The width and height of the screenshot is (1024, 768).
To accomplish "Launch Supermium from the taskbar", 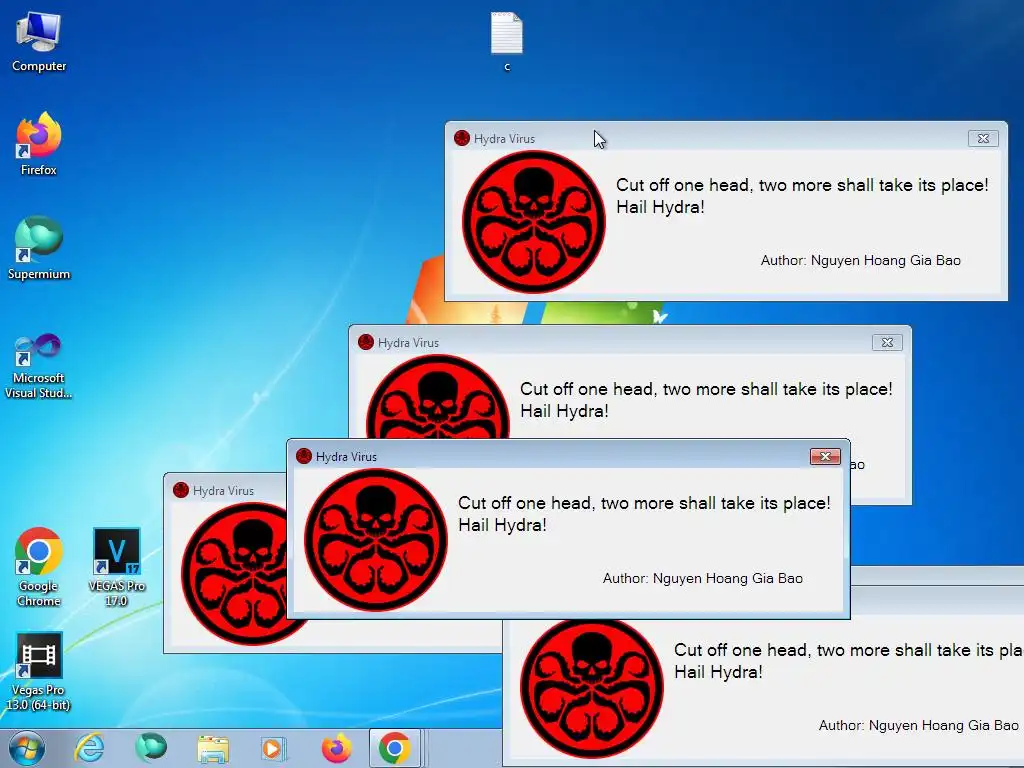I will 151,748.
